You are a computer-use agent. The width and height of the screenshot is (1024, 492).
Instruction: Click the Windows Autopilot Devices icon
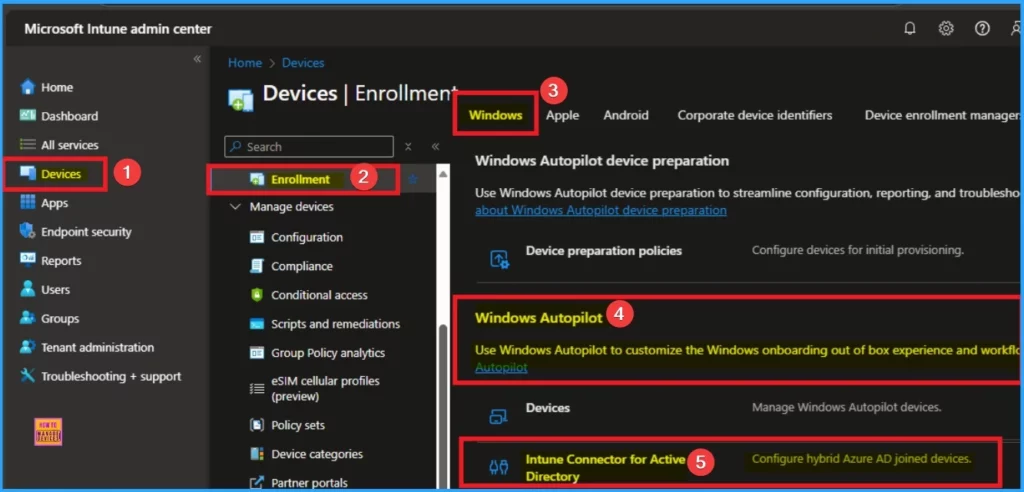coord(498,416)
